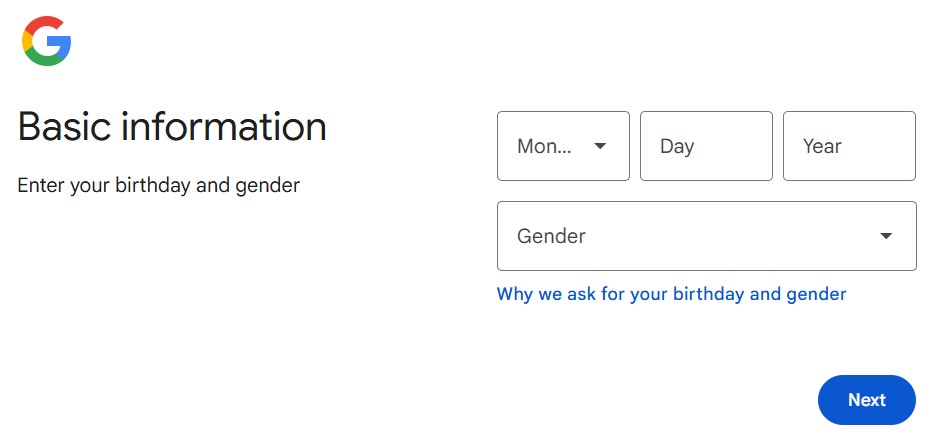
Task: Click the "Enter your birthday and gender" subtitle
Action: coord(158,185)
